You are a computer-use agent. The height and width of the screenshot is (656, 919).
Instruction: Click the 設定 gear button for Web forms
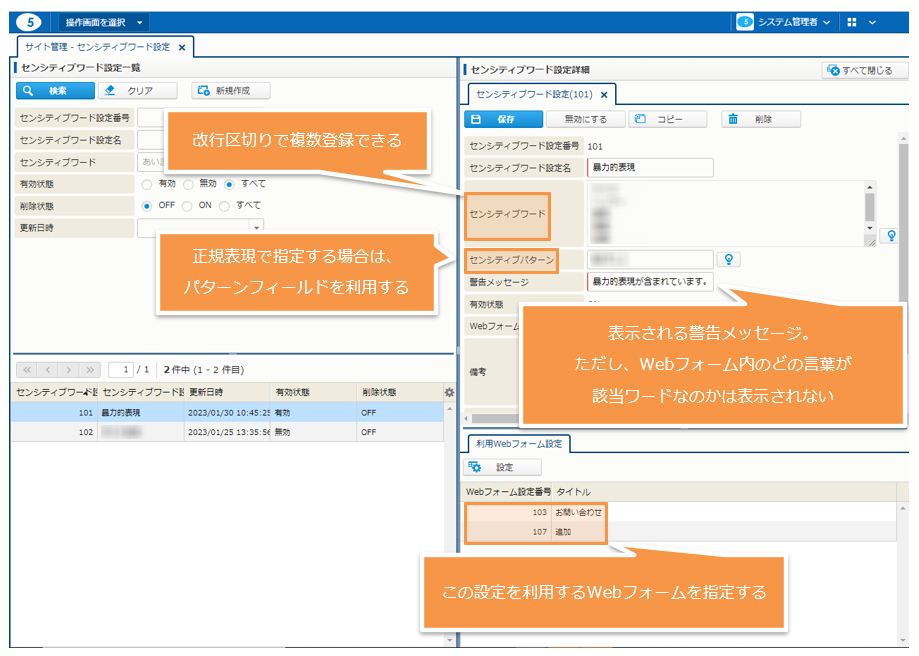pyautogui.click(x=503, y=467)
